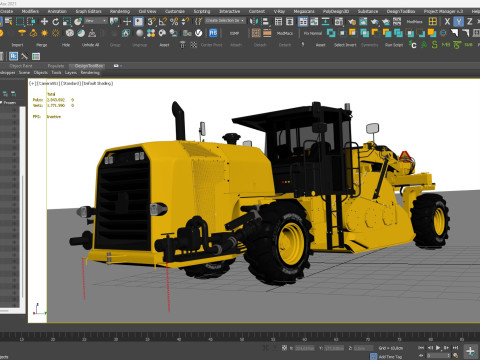Open the reference coordinate system dropdown

(96, 21)
